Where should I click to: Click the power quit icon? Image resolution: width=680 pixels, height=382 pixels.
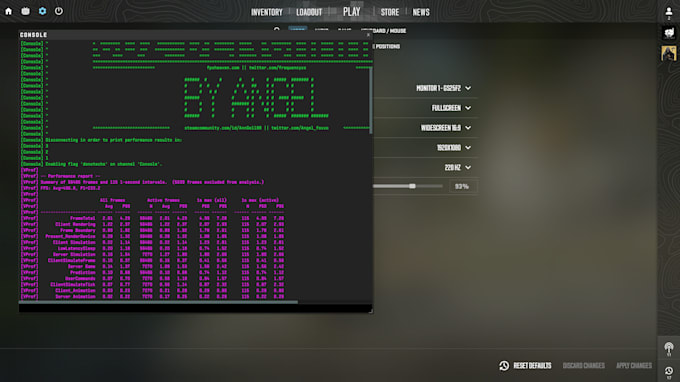59,11
